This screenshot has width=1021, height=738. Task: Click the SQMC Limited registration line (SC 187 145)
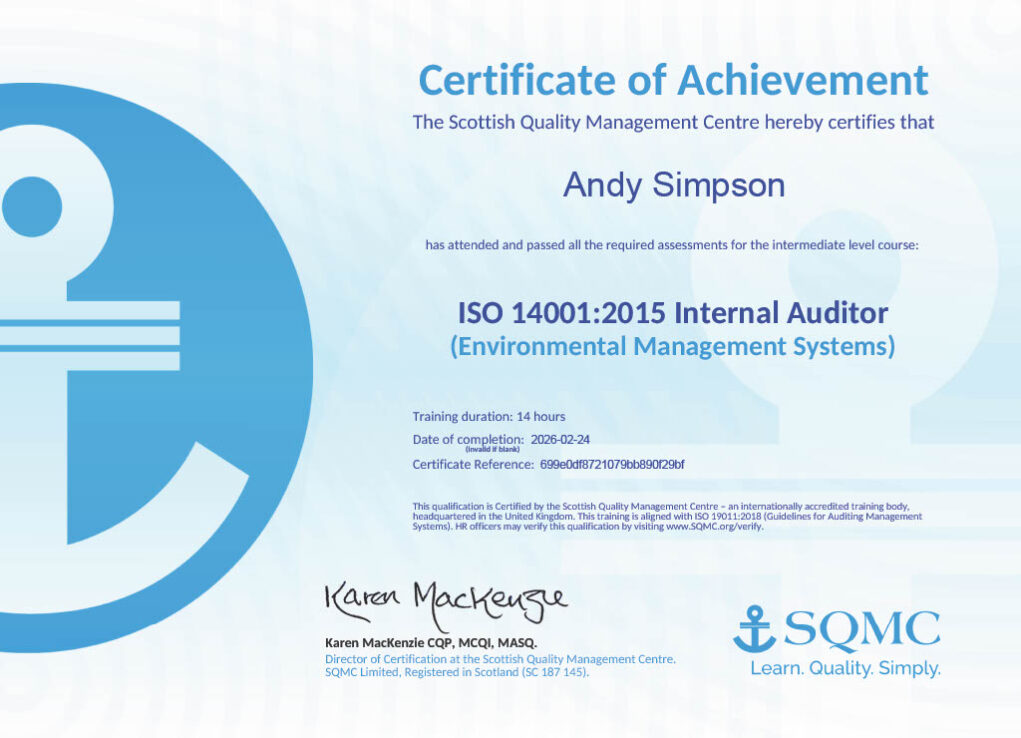pyautogui.click(x=457, y=672)
